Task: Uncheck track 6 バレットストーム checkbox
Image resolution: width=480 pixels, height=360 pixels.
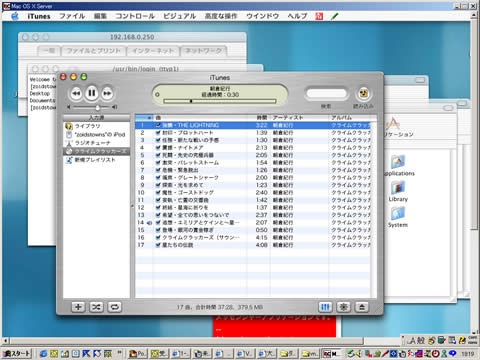Action: 158,163
